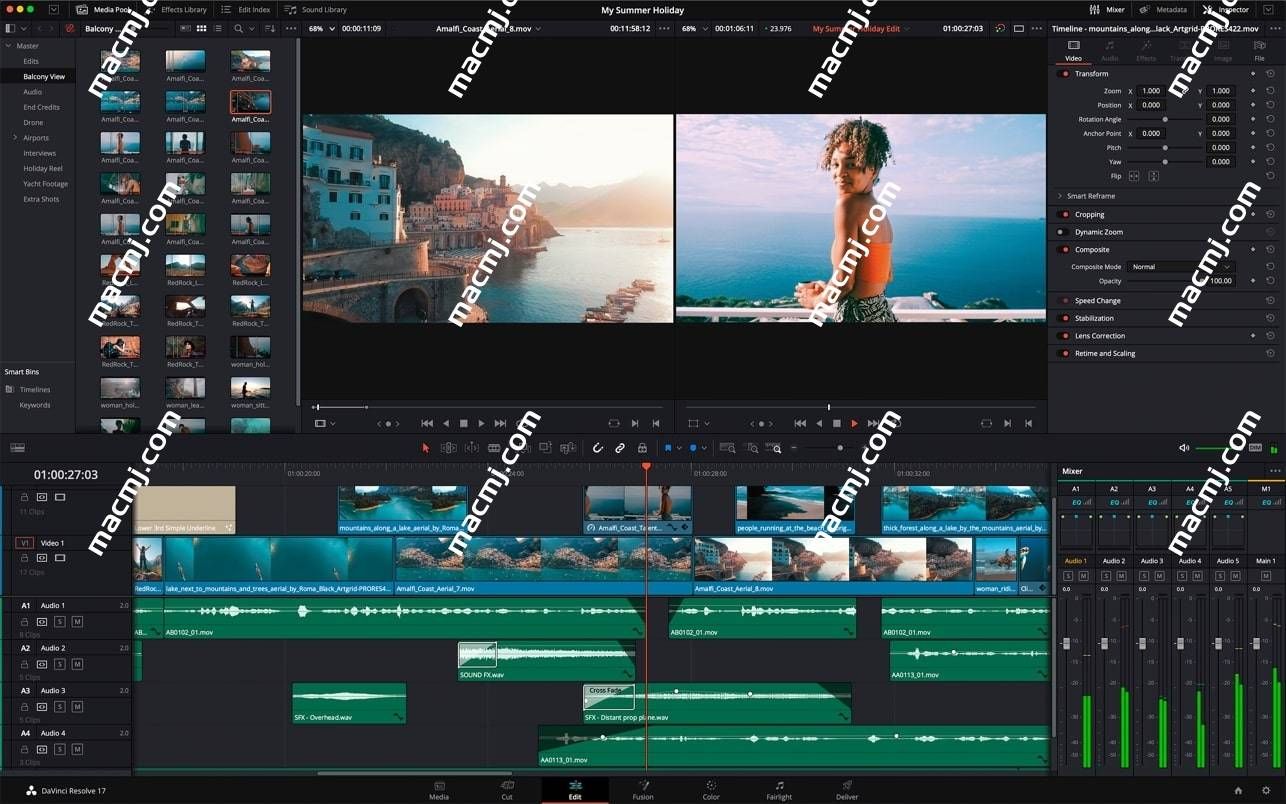The image size is (1286, 804).
Task: Open the Sound Library panel
Action: click(x=316, y=9)
